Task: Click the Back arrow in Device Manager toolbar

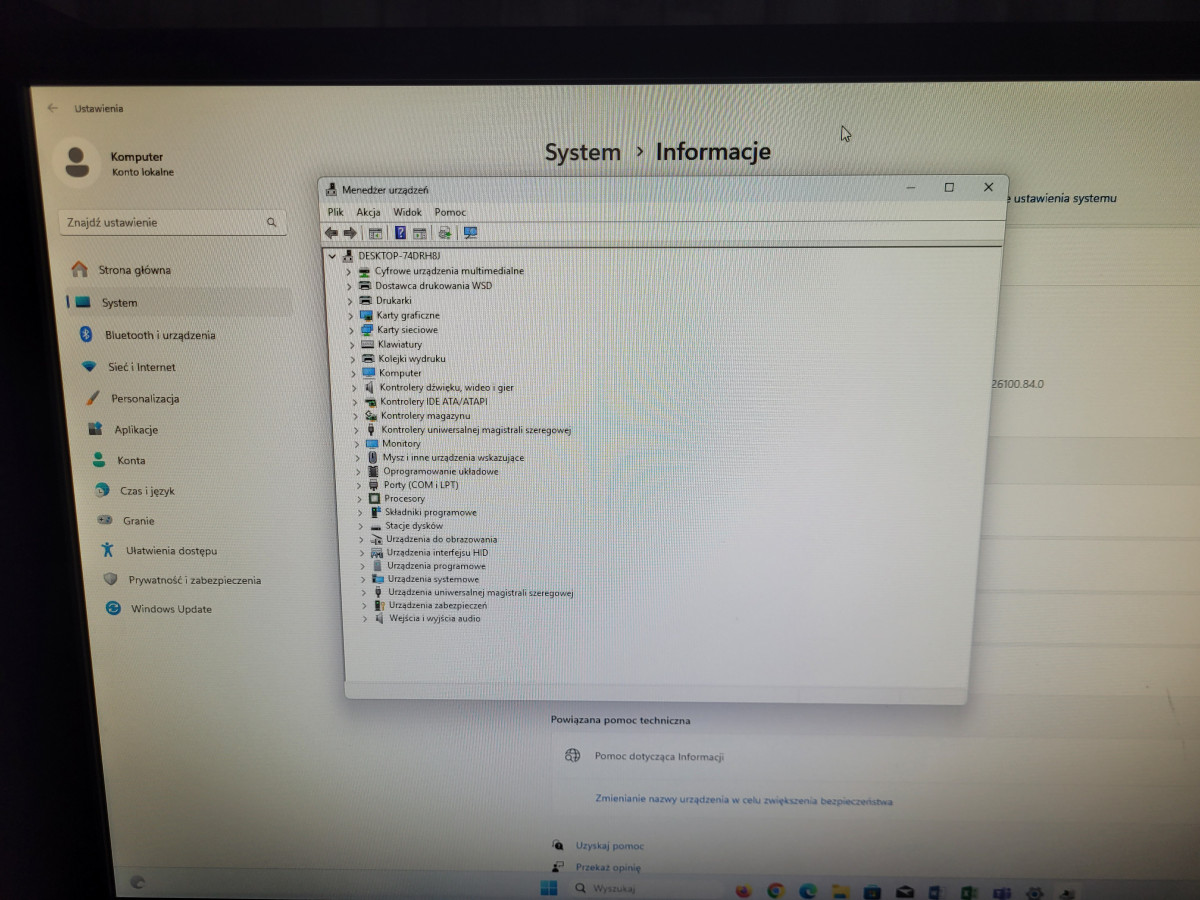Action: 331,233
